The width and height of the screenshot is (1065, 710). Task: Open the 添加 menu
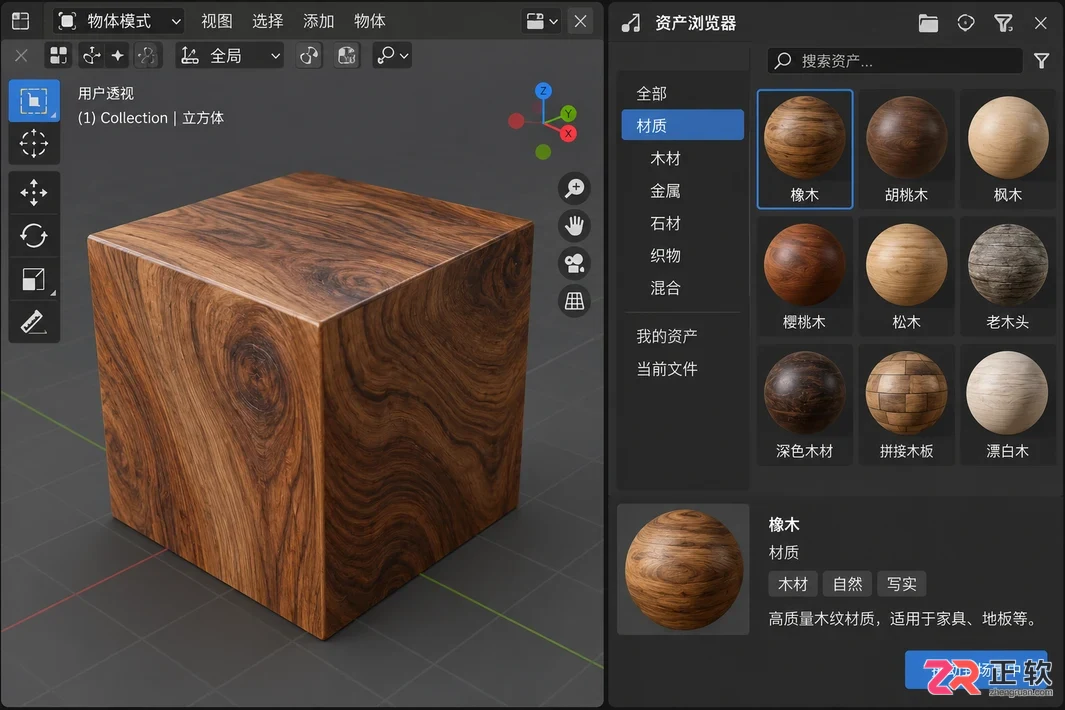pyautogui.click(x=319, y=22)
